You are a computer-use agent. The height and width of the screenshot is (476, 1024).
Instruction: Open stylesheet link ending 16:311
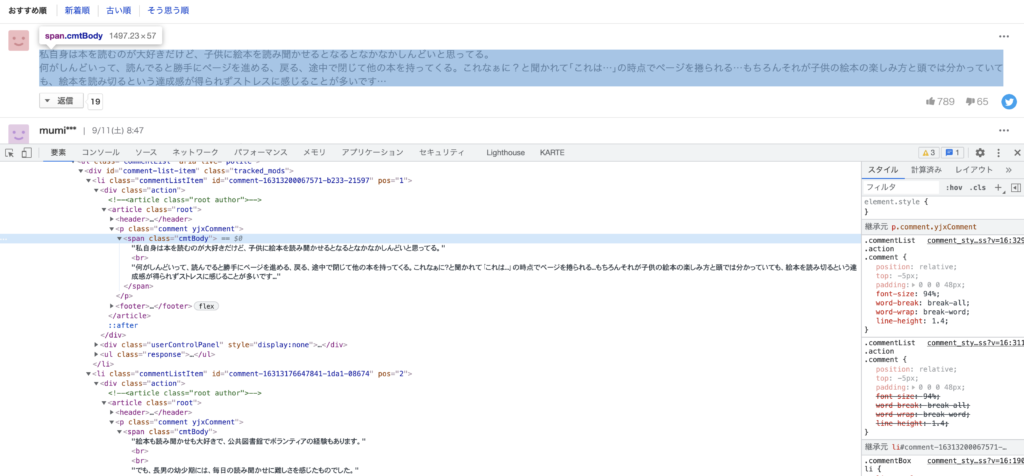coord(974,342)
